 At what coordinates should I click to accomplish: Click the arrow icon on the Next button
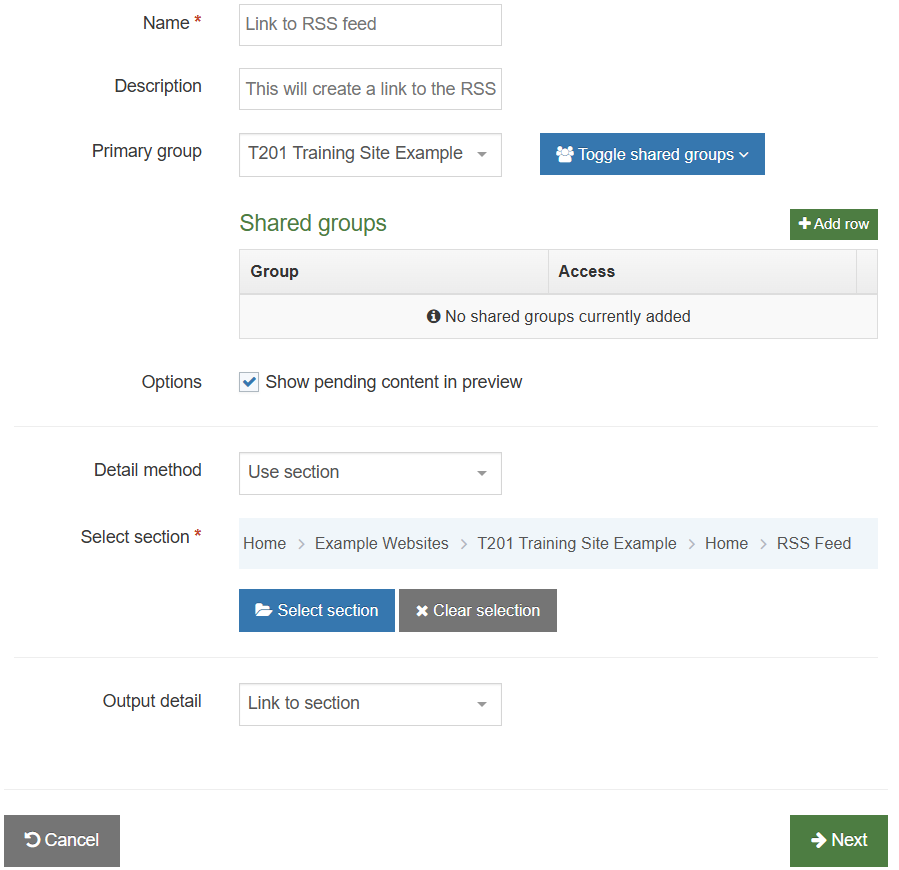pos(822,840)
